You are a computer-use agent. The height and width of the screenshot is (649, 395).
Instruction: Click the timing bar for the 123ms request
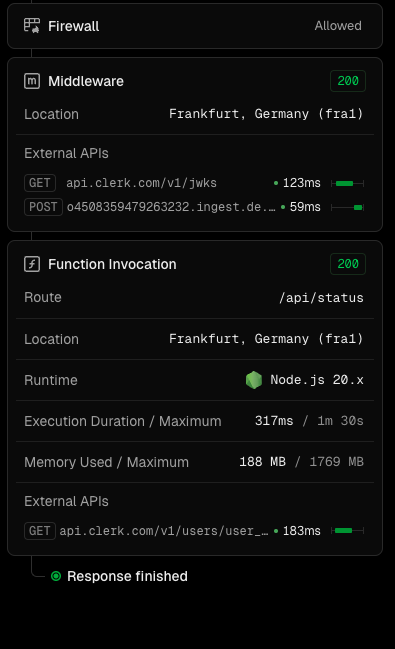pos(347,183)
